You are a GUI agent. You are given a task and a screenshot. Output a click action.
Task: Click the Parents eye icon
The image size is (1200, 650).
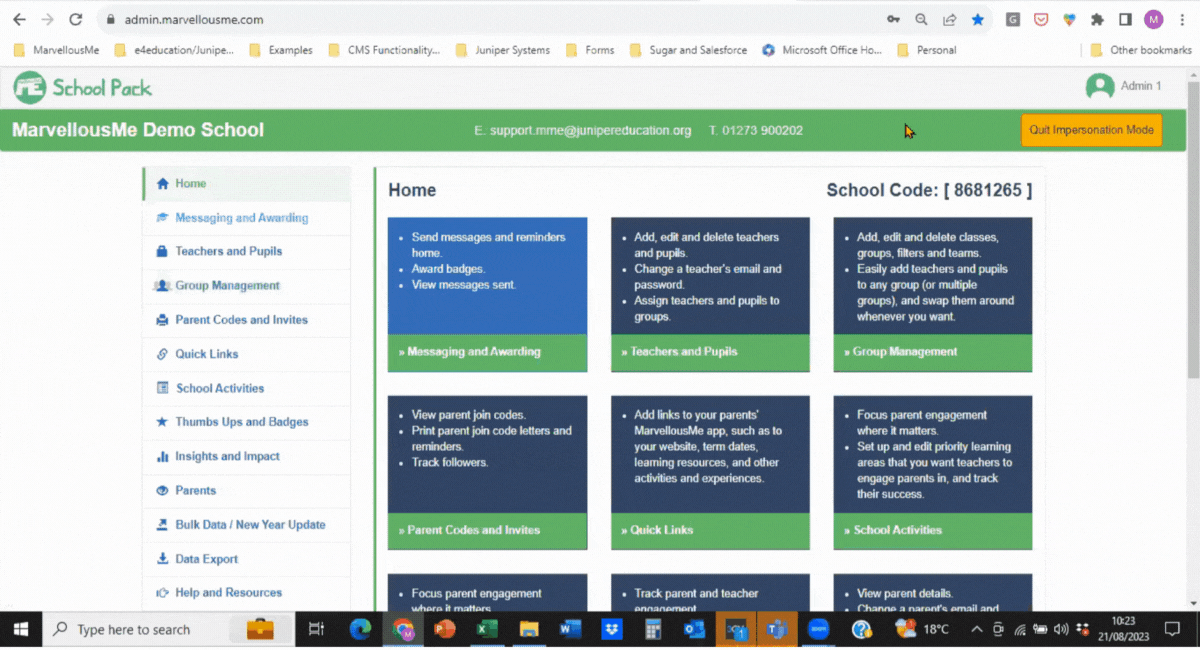pos(162,491)
